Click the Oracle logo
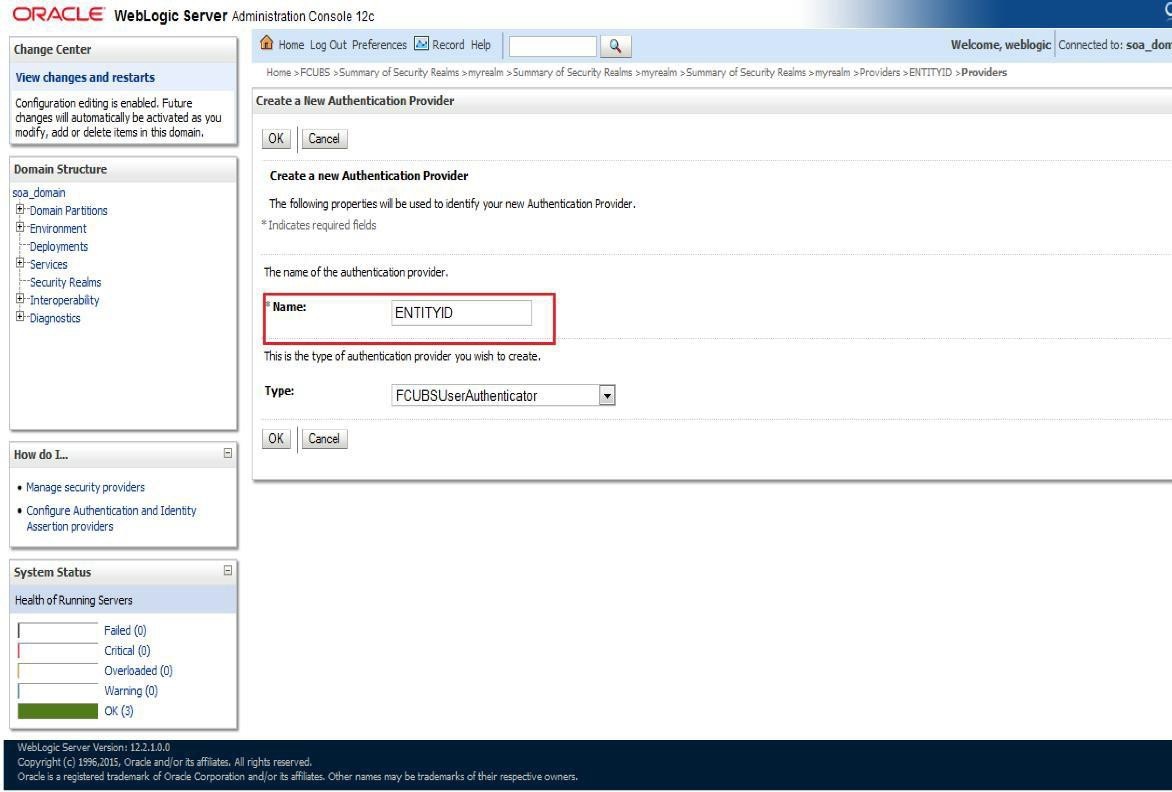The width and height of the screenshot is (1172, 792). pyautogui.click(x=58, y=14)
